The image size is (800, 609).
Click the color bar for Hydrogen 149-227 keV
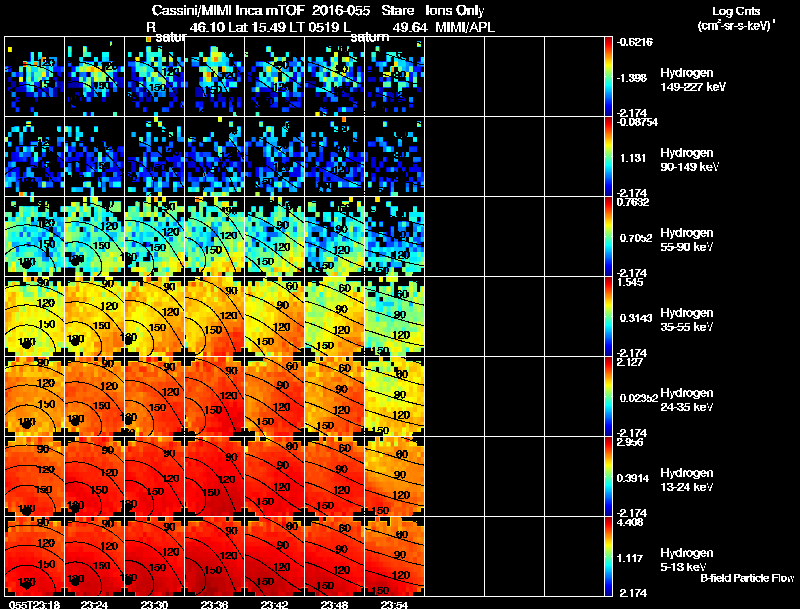click(608, 77)
